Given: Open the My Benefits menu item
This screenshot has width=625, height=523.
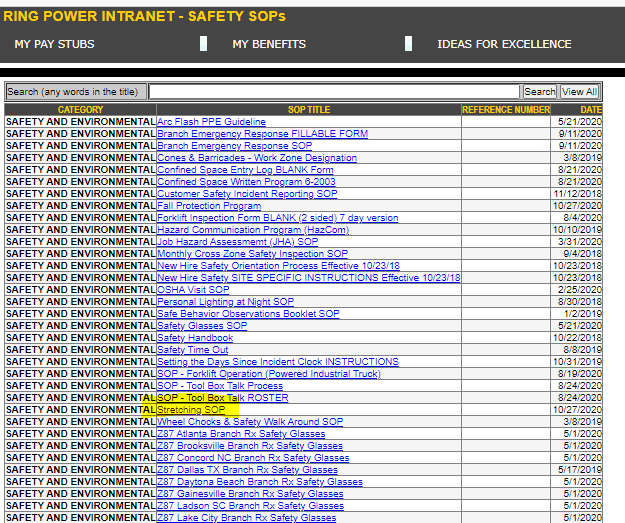Looking at the screenshot, I should pyautogui.click(x=268, y=44).
